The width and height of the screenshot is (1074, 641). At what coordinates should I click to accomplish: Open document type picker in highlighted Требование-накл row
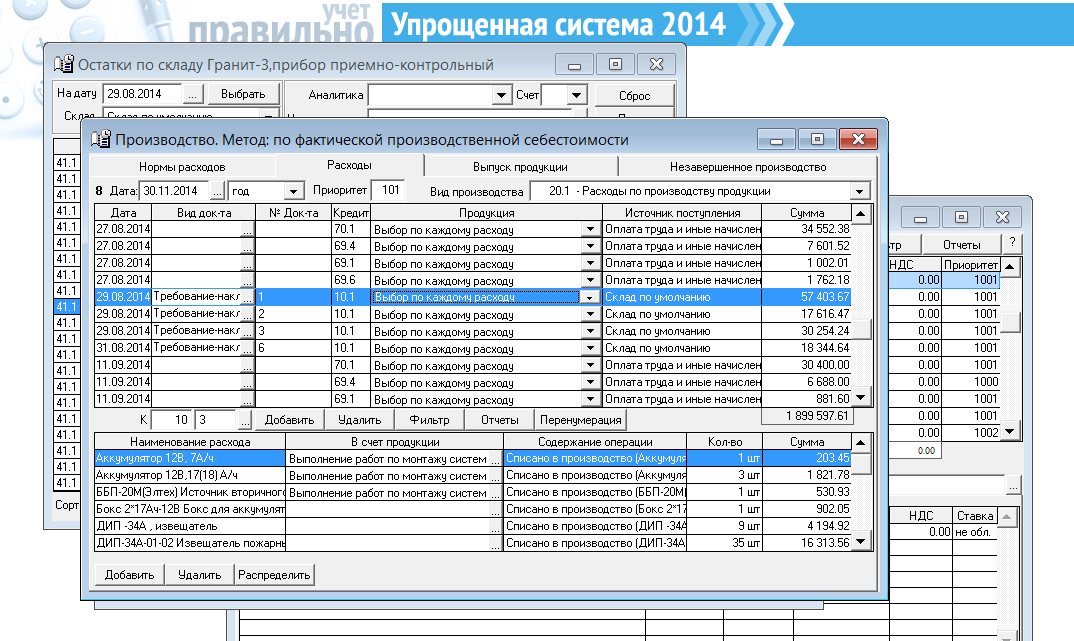247,297
